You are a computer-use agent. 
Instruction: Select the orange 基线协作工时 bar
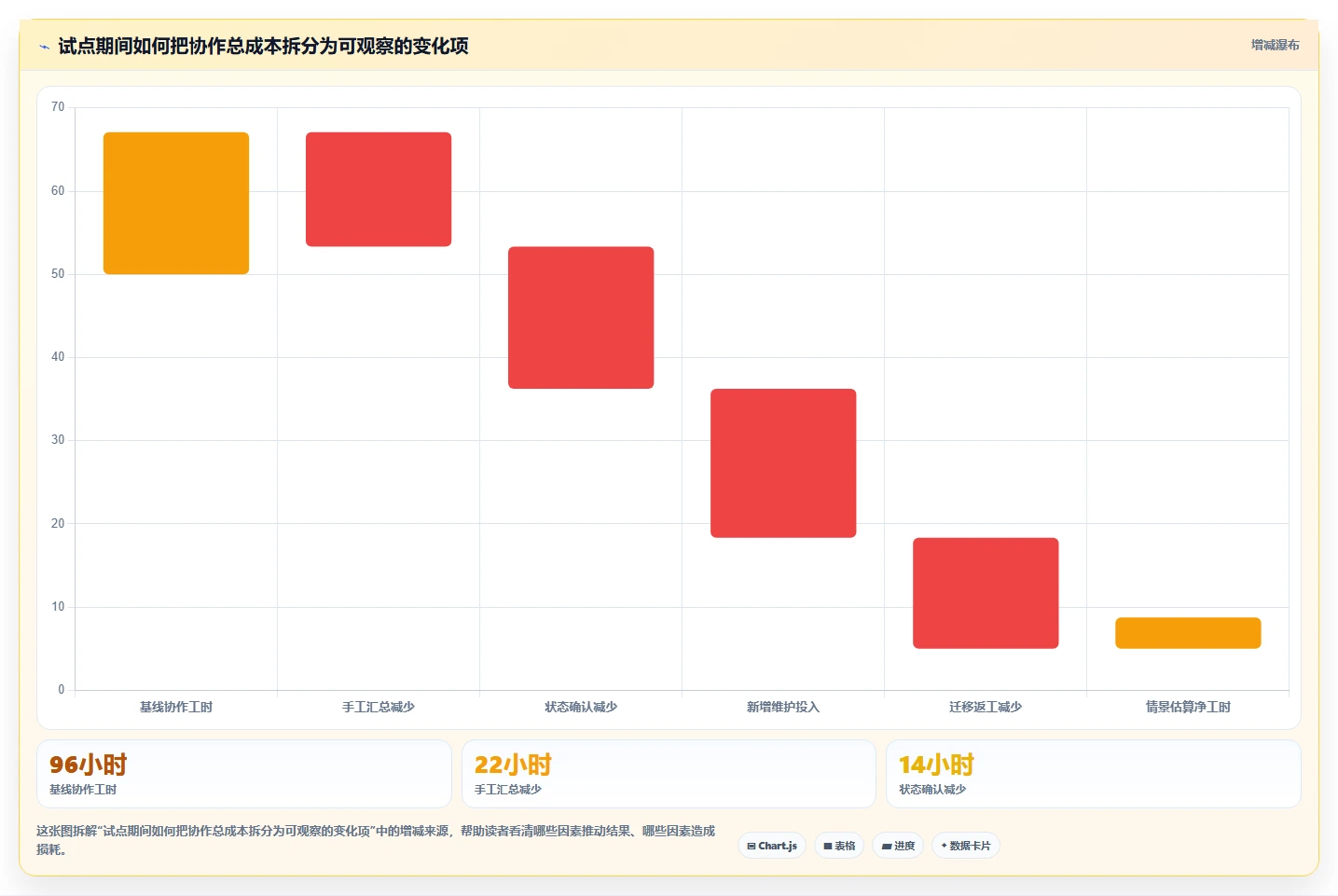pyautogui.click(x=176, y=203)
